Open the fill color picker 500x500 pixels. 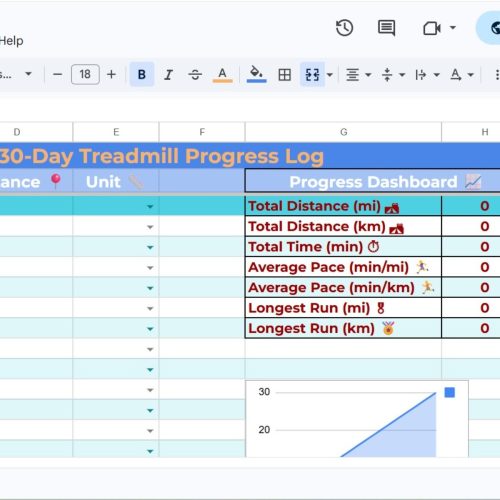[256, 74]
